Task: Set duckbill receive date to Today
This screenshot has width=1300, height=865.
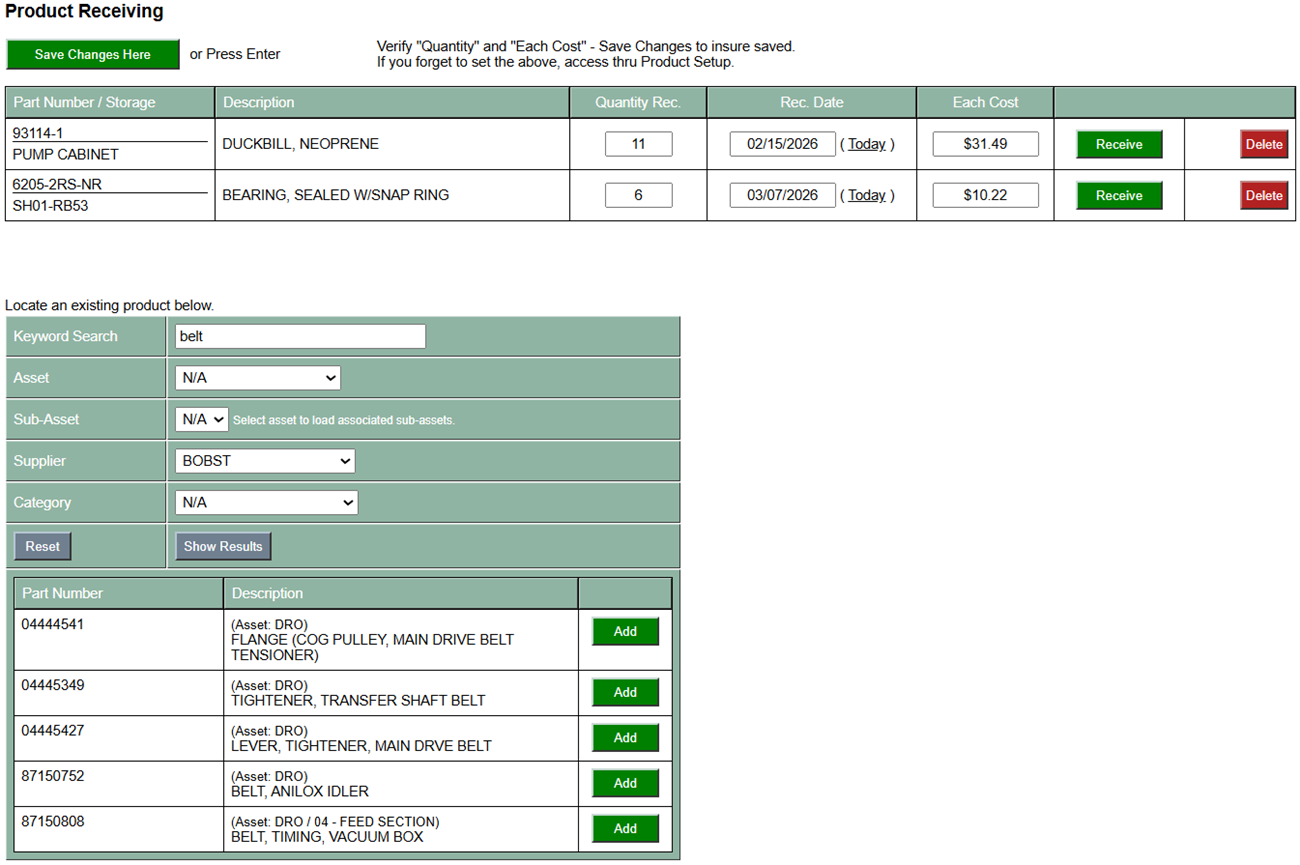Action: pos(866,144)
